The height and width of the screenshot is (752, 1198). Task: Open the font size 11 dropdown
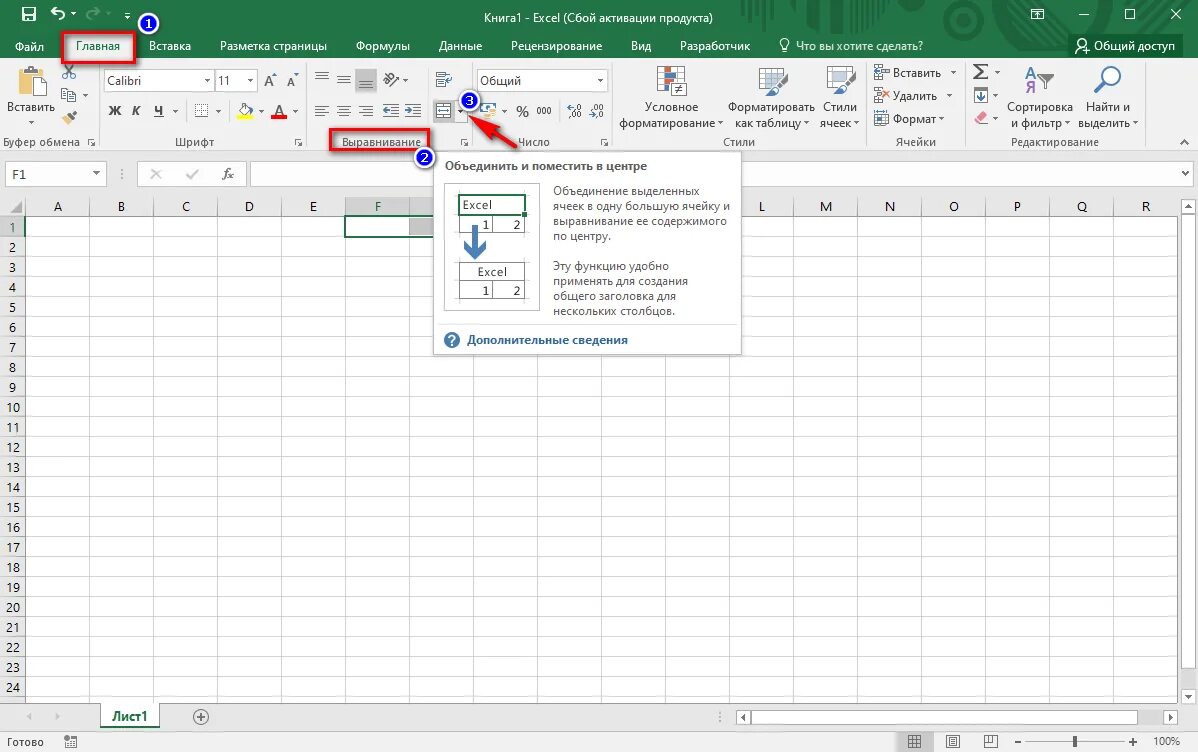click(250, 80)
